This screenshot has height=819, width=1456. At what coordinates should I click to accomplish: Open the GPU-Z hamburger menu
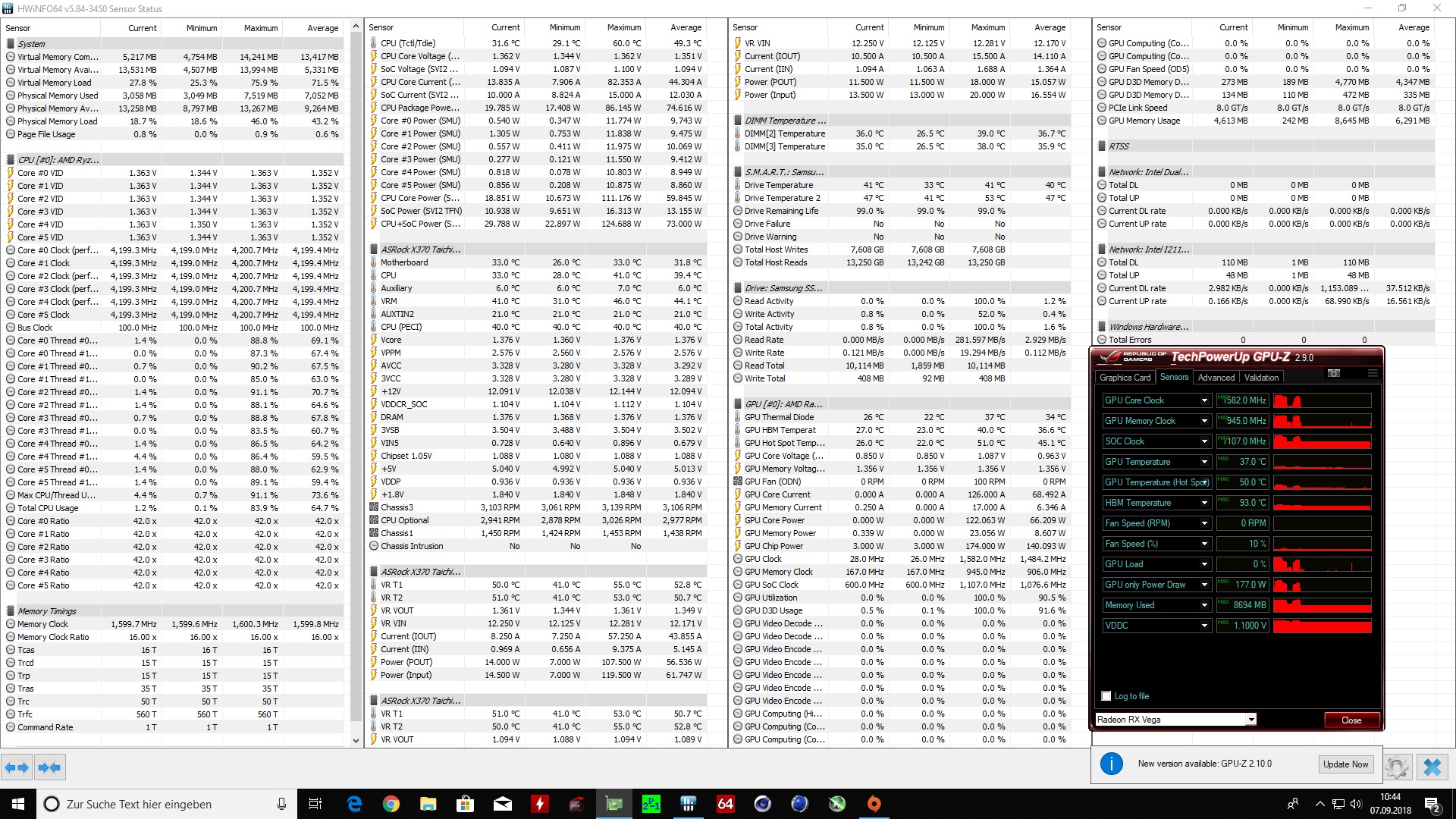(x=1373, y=373)
